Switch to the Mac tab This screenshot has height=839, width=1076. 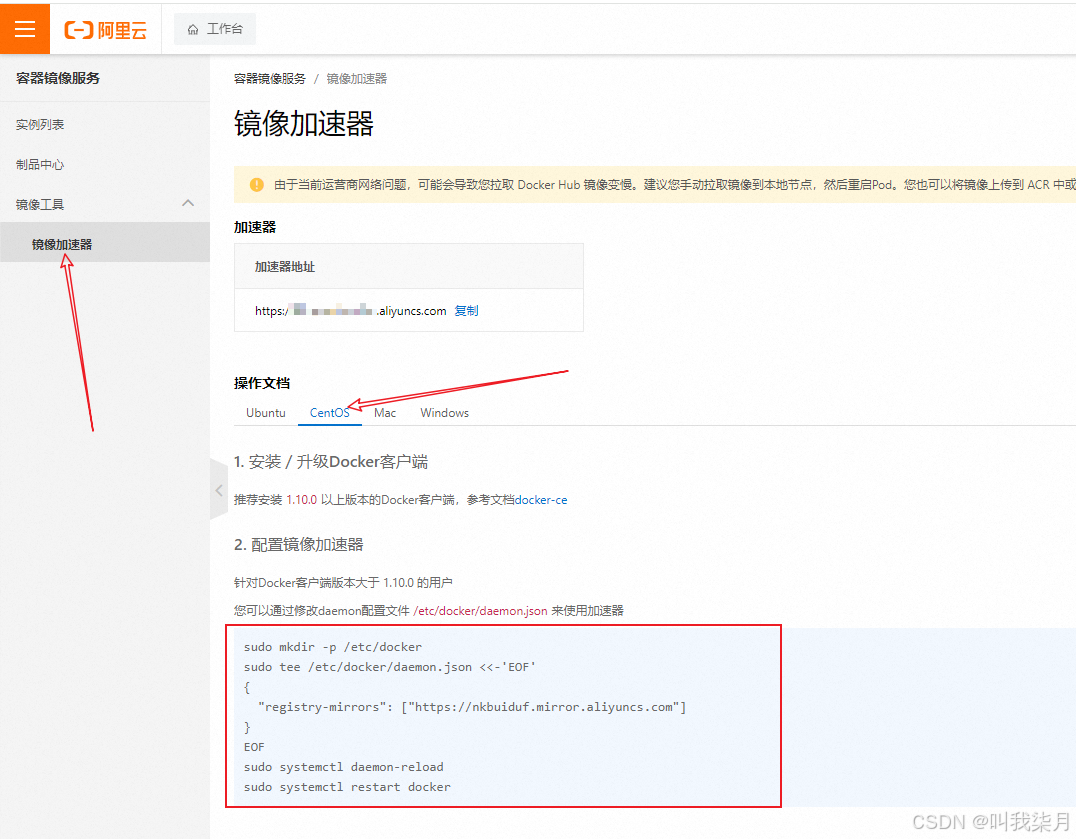[385, 412]
